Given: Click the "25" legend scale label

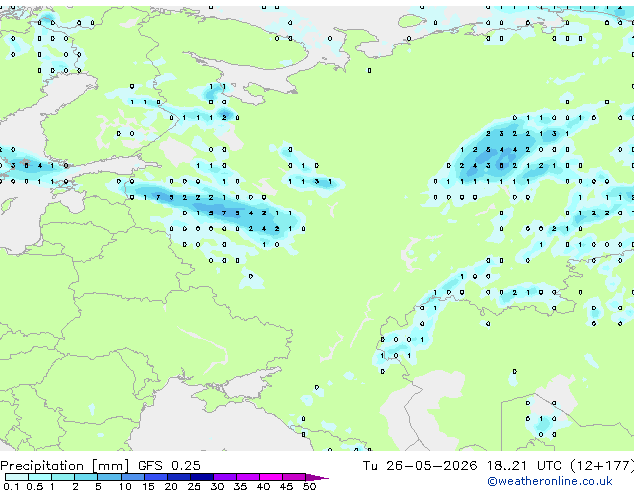Looking at the screenshot, I should pos(194,486).
